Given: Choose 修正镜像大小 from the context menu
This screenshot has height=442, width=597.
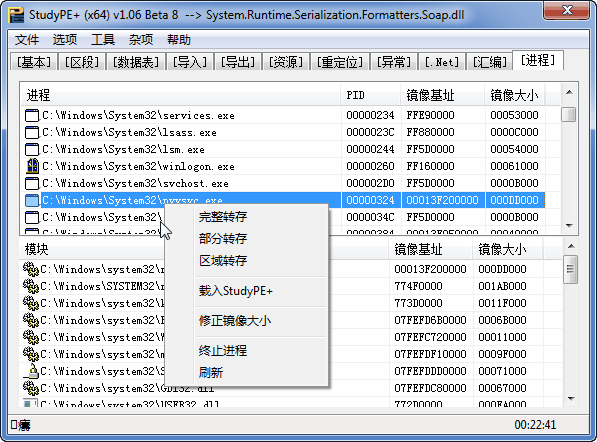Looking at the screenshot, I should [246, 321].
